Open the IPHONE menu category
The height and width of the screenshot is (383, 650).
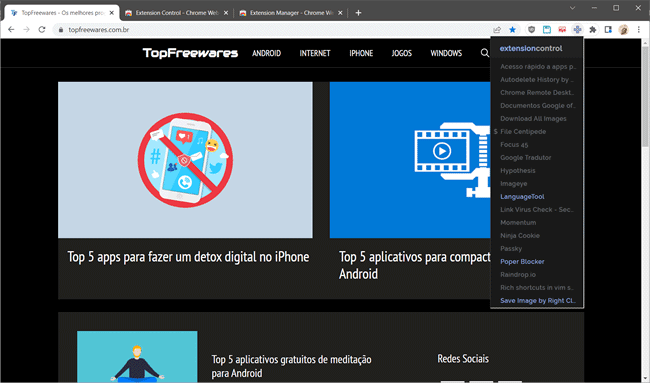coord(361,53)
